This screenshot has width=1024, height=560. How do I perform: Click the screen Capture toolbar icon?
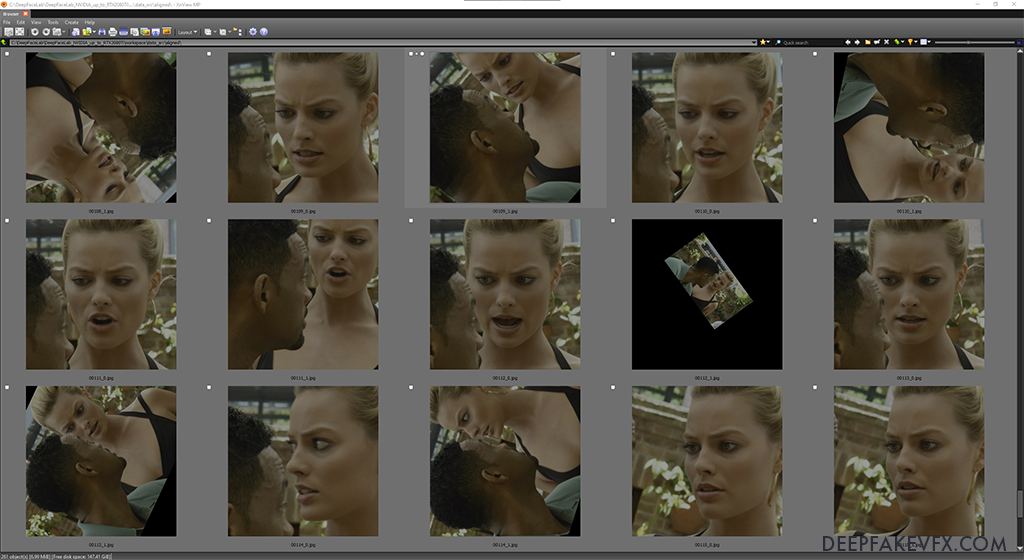click(x=135, y=31)
